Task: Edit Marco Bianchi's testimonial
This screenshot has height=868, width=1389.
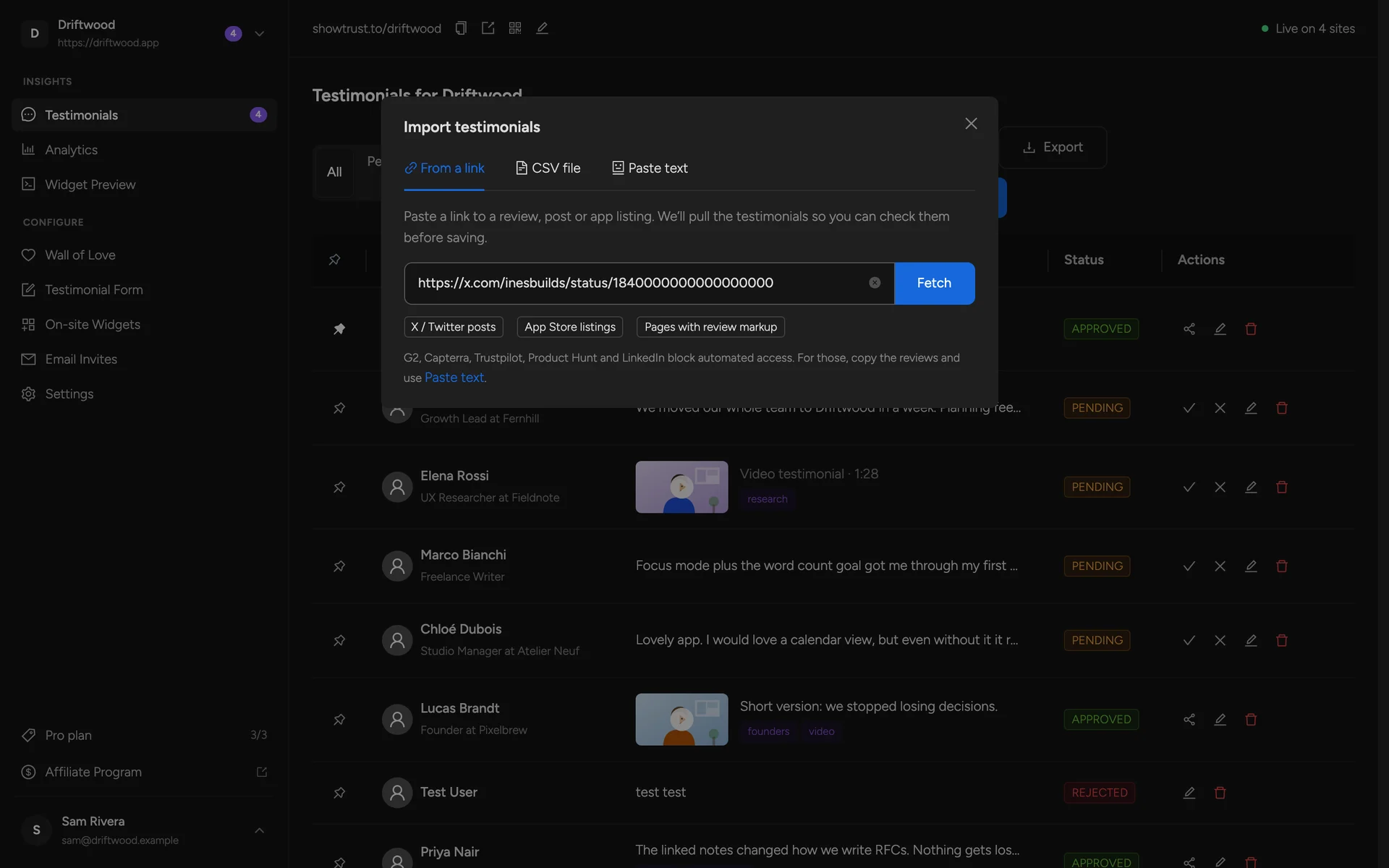Action: coord(1251,566)
